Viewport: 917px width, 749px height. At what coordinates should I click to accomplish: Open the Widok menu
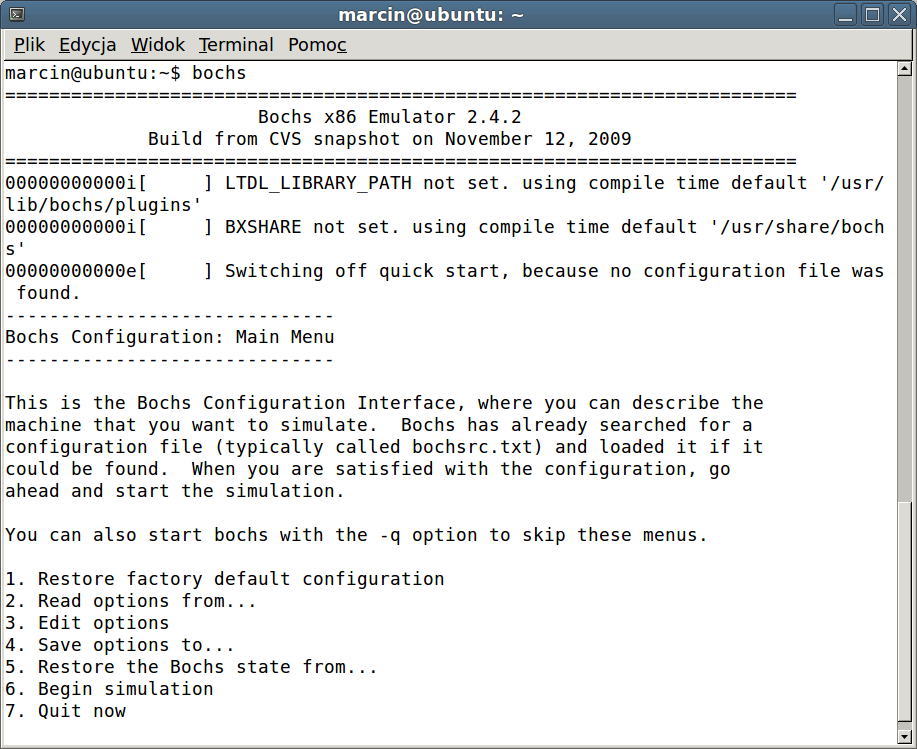(x=158, y=45)
